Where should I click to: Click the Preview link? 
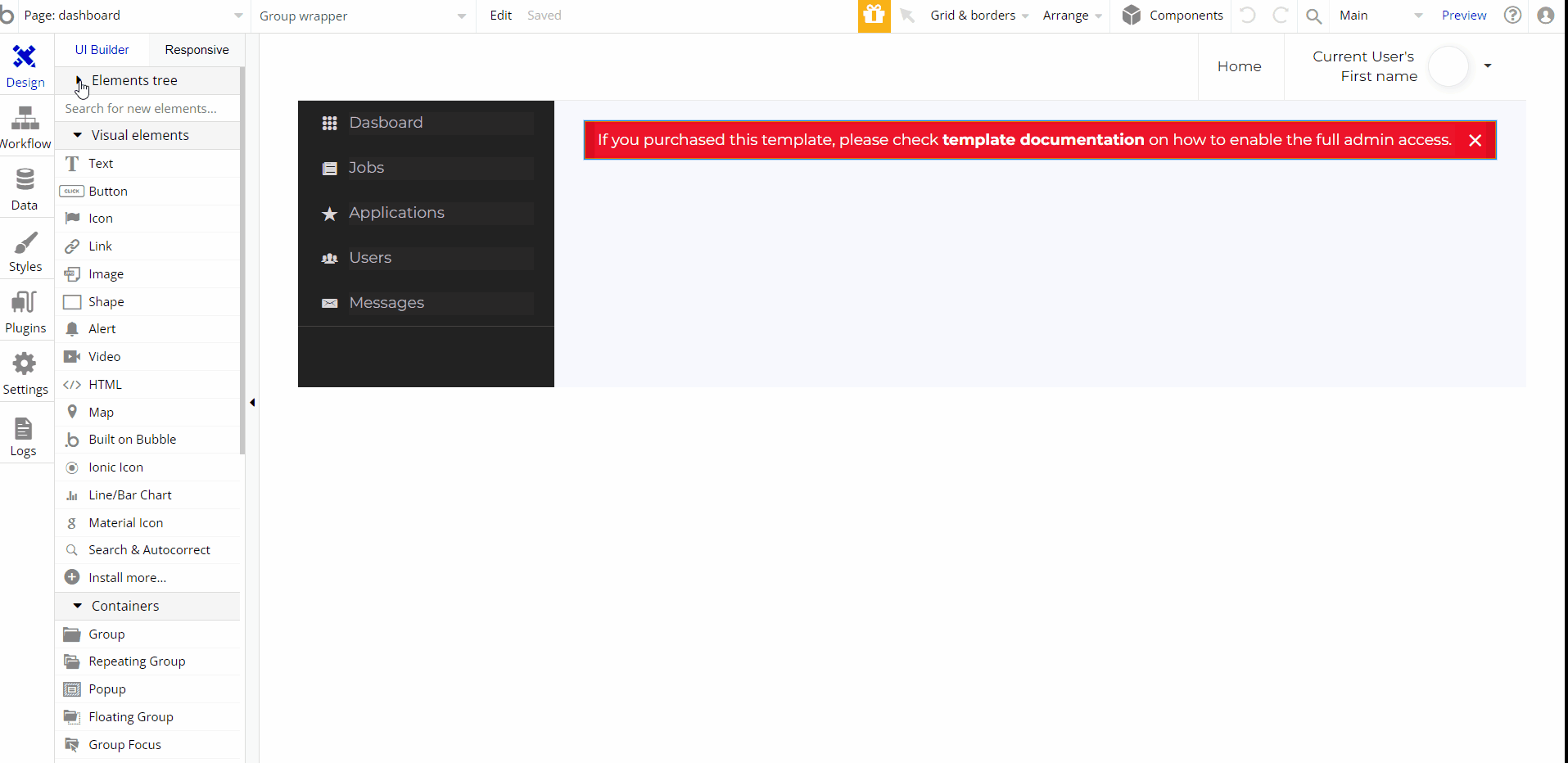(x=1464, y=16)
